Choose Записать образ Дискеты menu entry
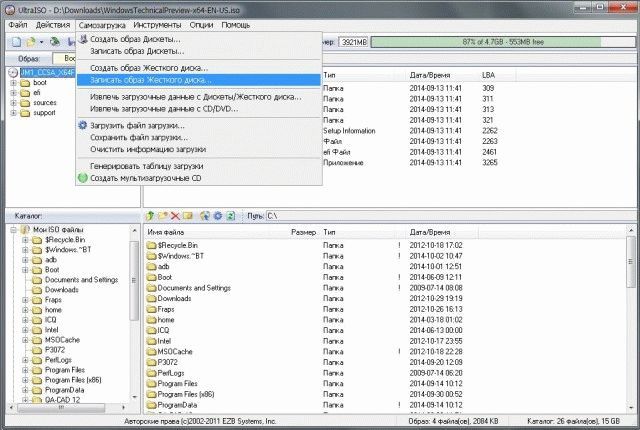Image resolution: width=640 pixels, height=430 pixels. [x=199, y=51]
